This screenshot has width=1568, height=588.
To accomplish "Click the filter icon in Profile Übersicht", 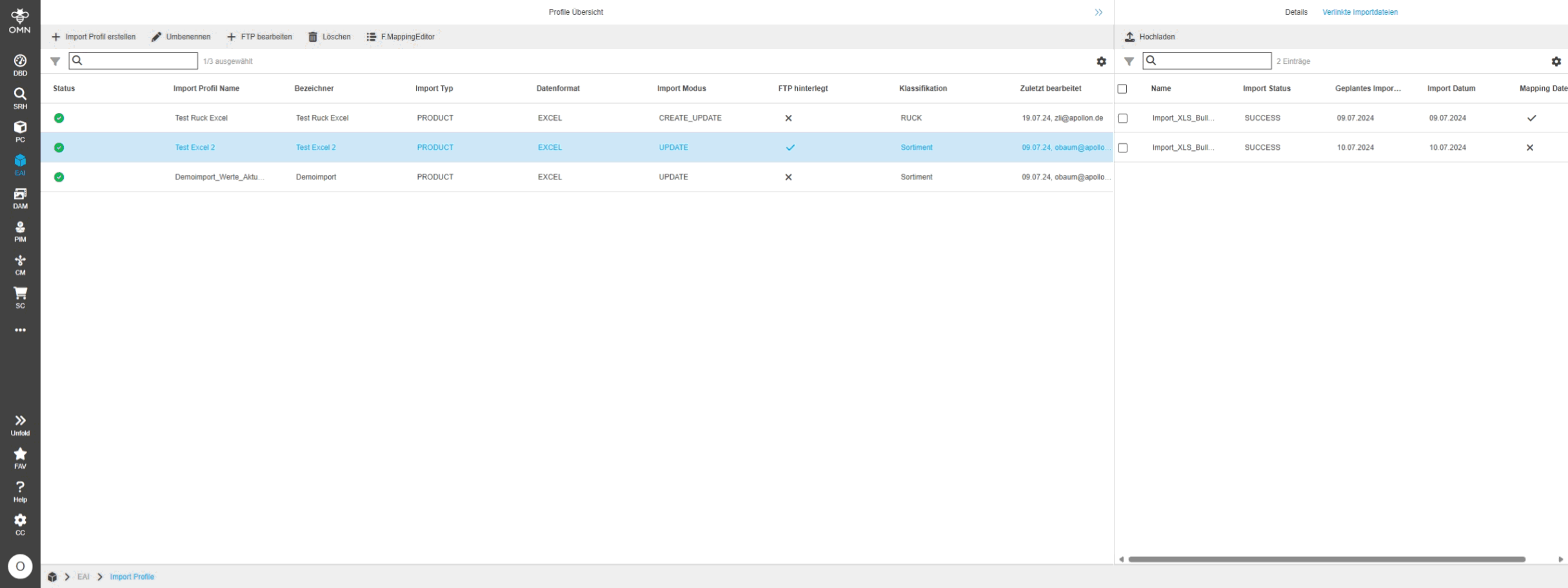I will (x=55, y=61).
